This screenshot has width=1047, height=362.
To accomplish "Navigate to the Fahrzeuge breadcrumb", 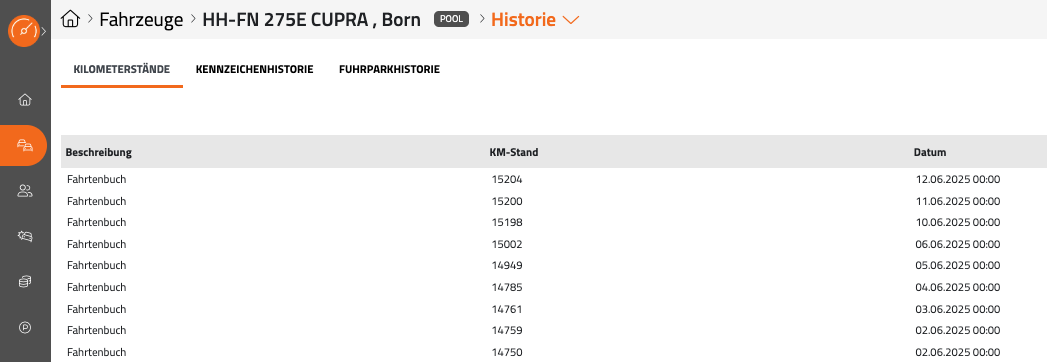I will click(141, 19).
